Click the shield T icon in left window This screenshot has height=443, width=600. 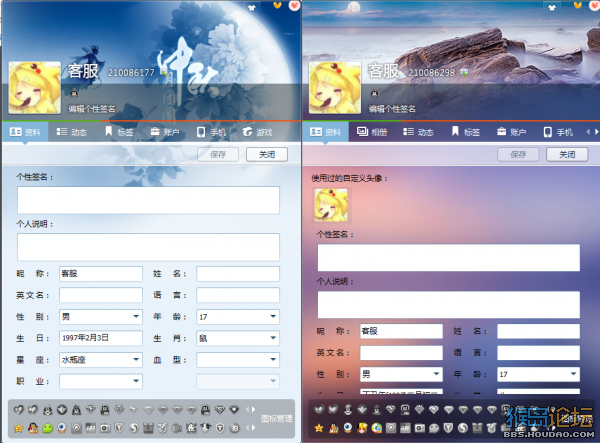coord(220,428)
